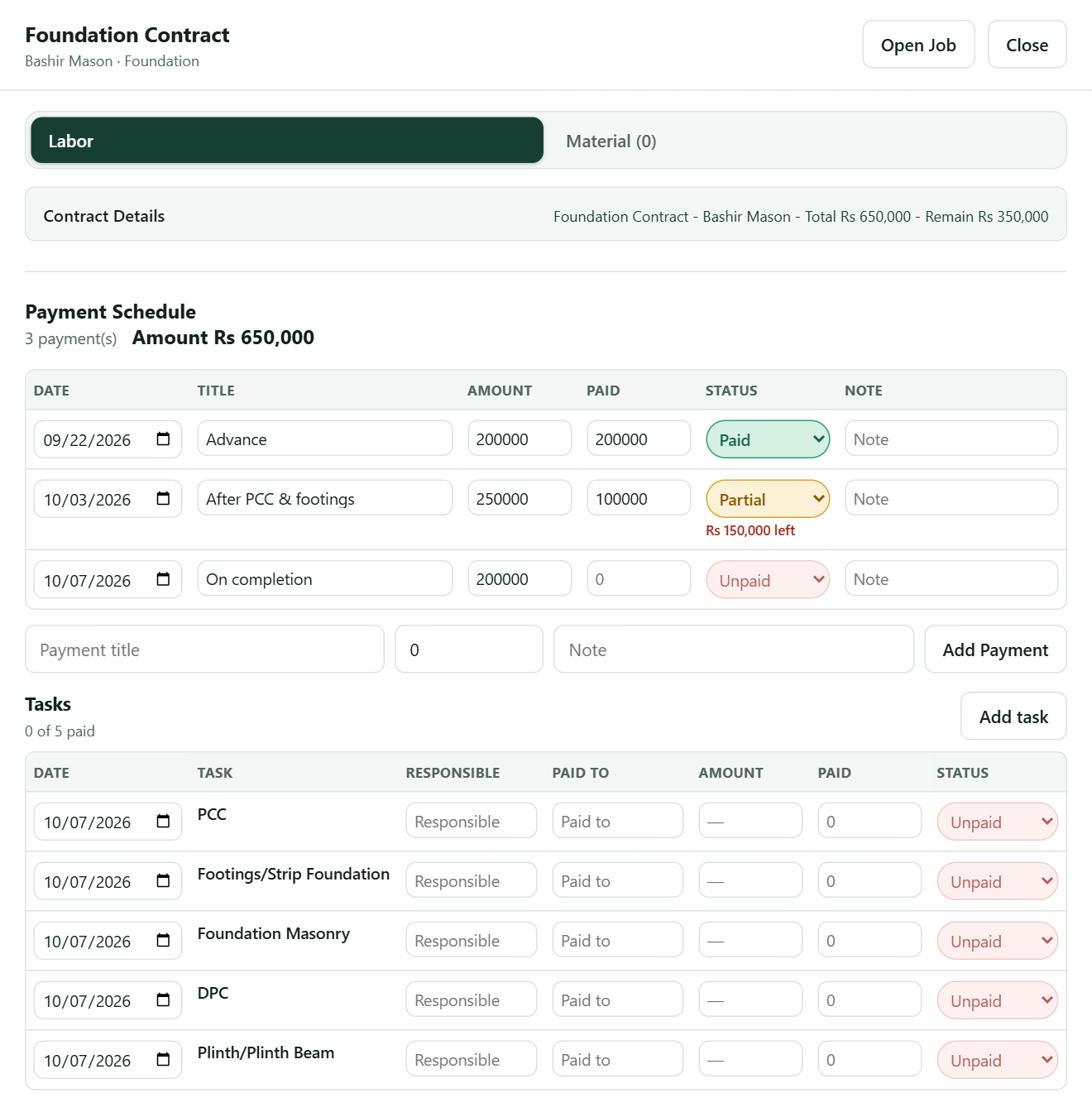Click Paid to field for DPC task
Screen dimensions: 1092x1117
point(618,1000)
